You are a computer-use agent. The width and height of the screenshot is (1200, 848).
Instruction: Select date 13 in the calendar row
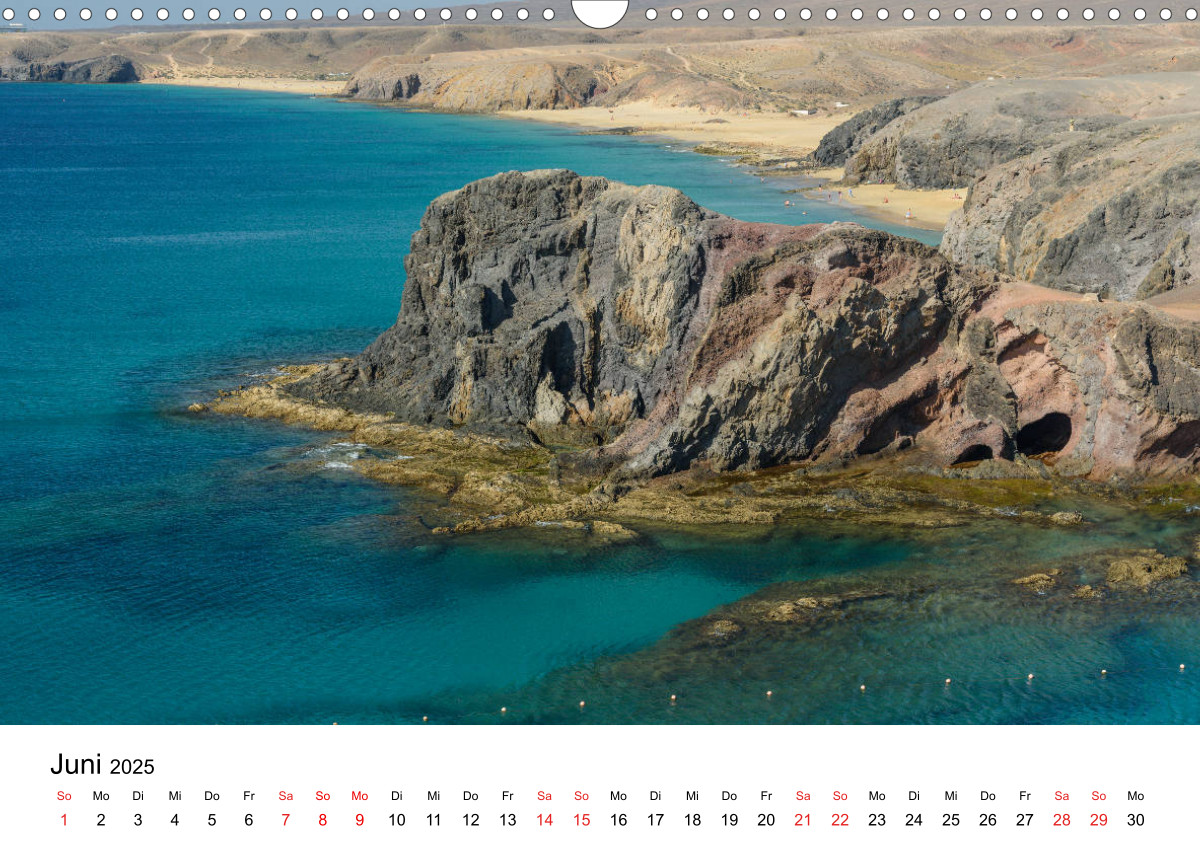508,820
